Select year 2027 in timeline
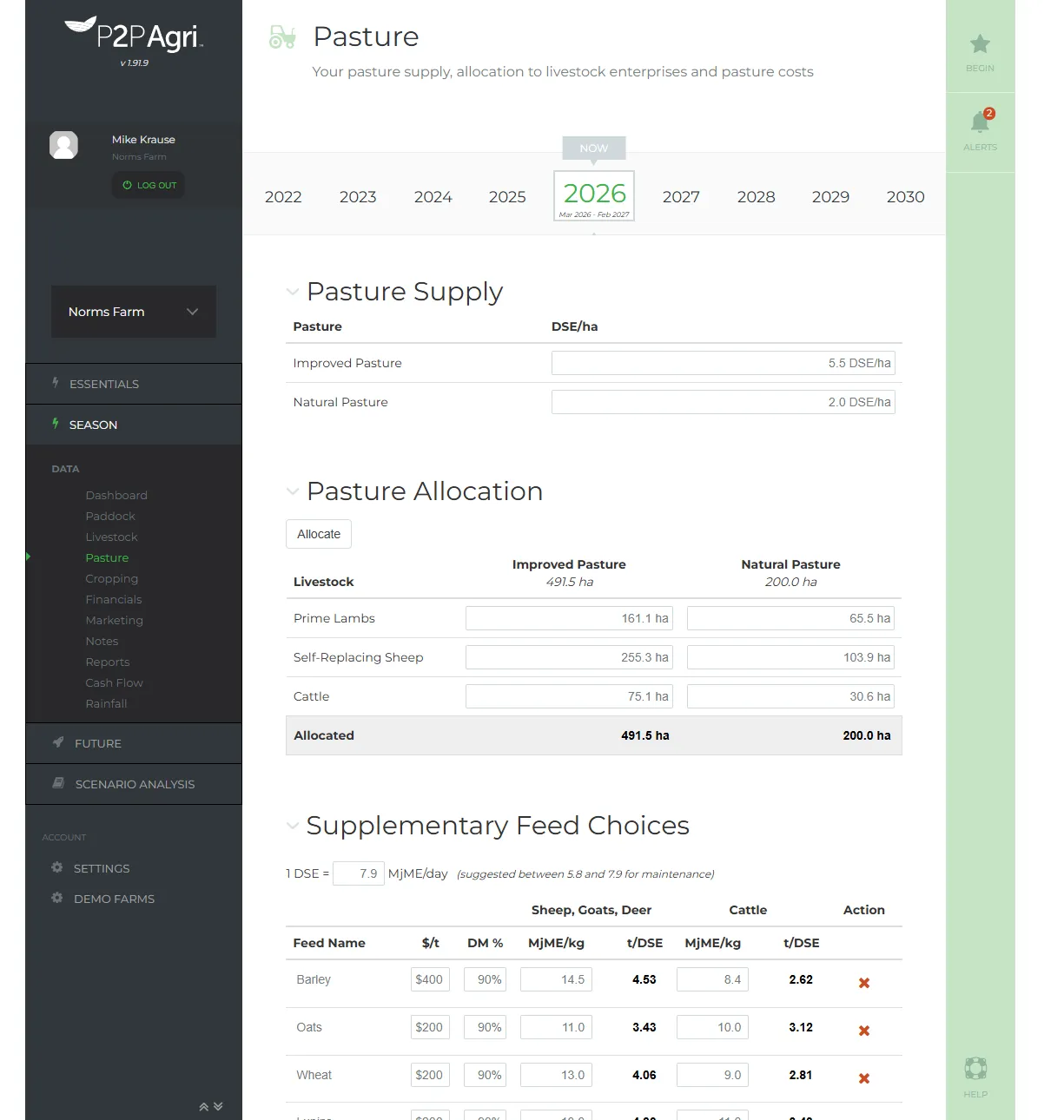This screenshot has height=1120, width=1064. [681, 197]
